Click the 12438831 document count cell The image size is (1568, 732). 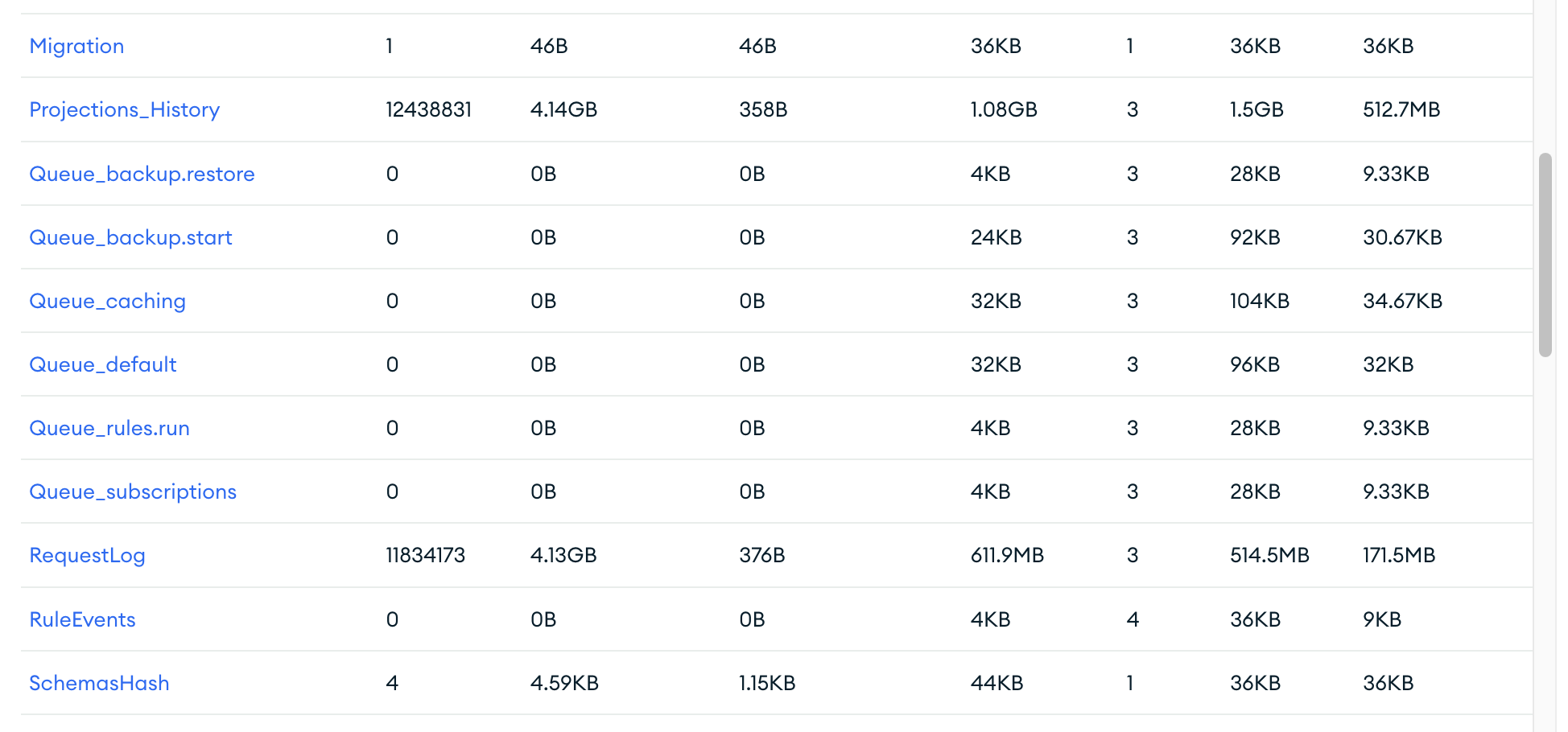(428, 109)
